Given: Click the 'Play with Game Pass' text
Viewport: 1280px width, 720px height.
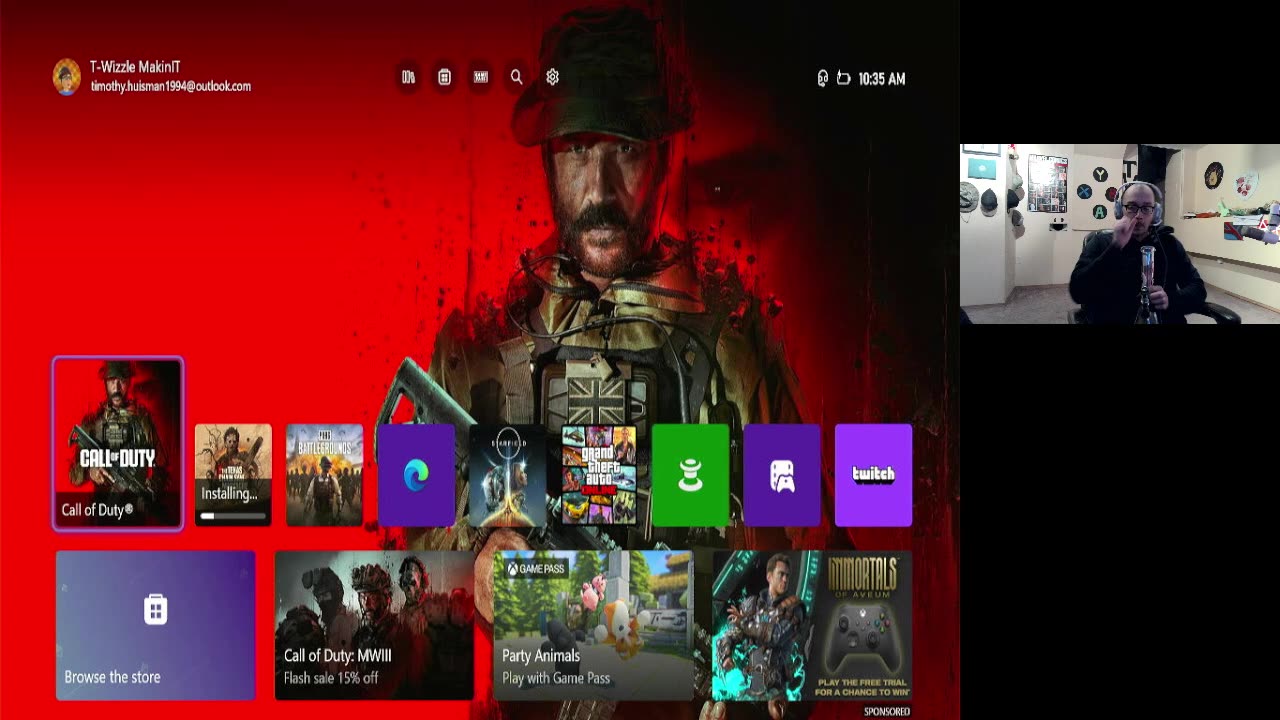Looking at the screenshot, I should coord(556,678).
